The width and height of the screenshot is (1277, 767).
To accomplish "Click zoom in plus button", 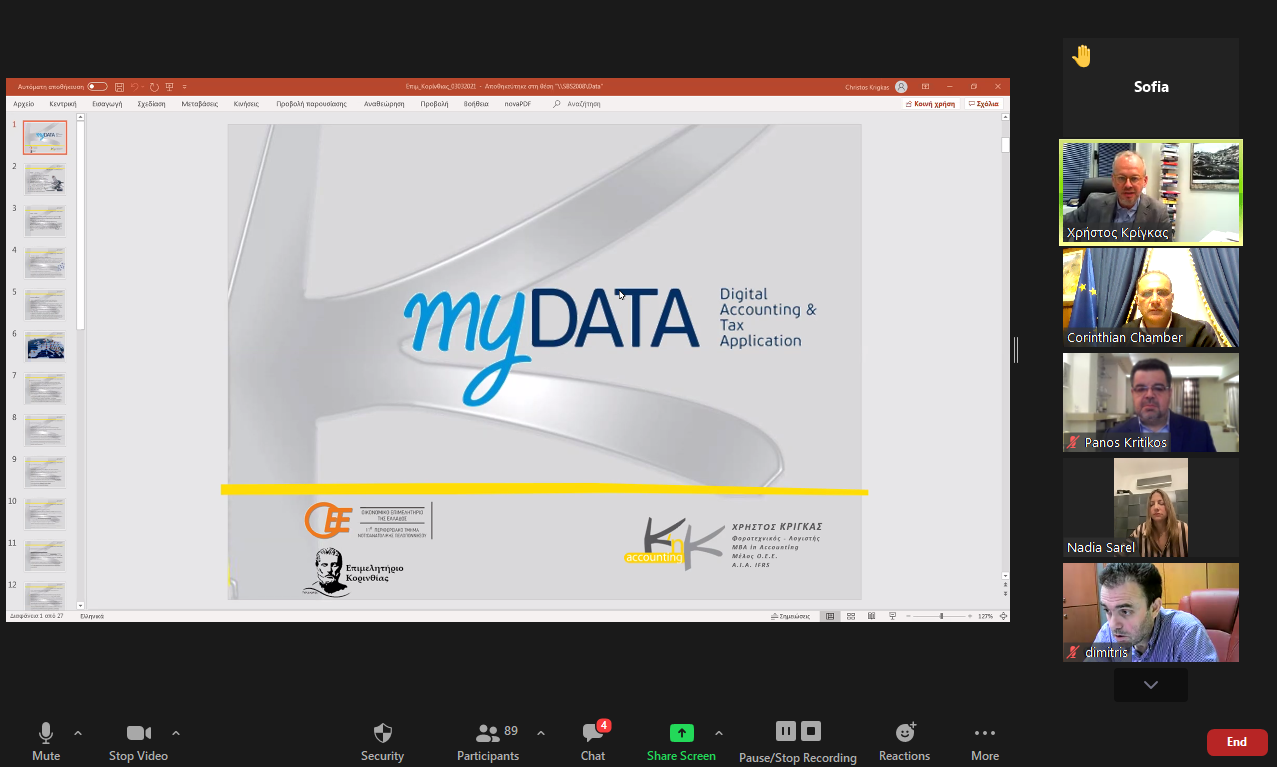I will tap(970, 616).
